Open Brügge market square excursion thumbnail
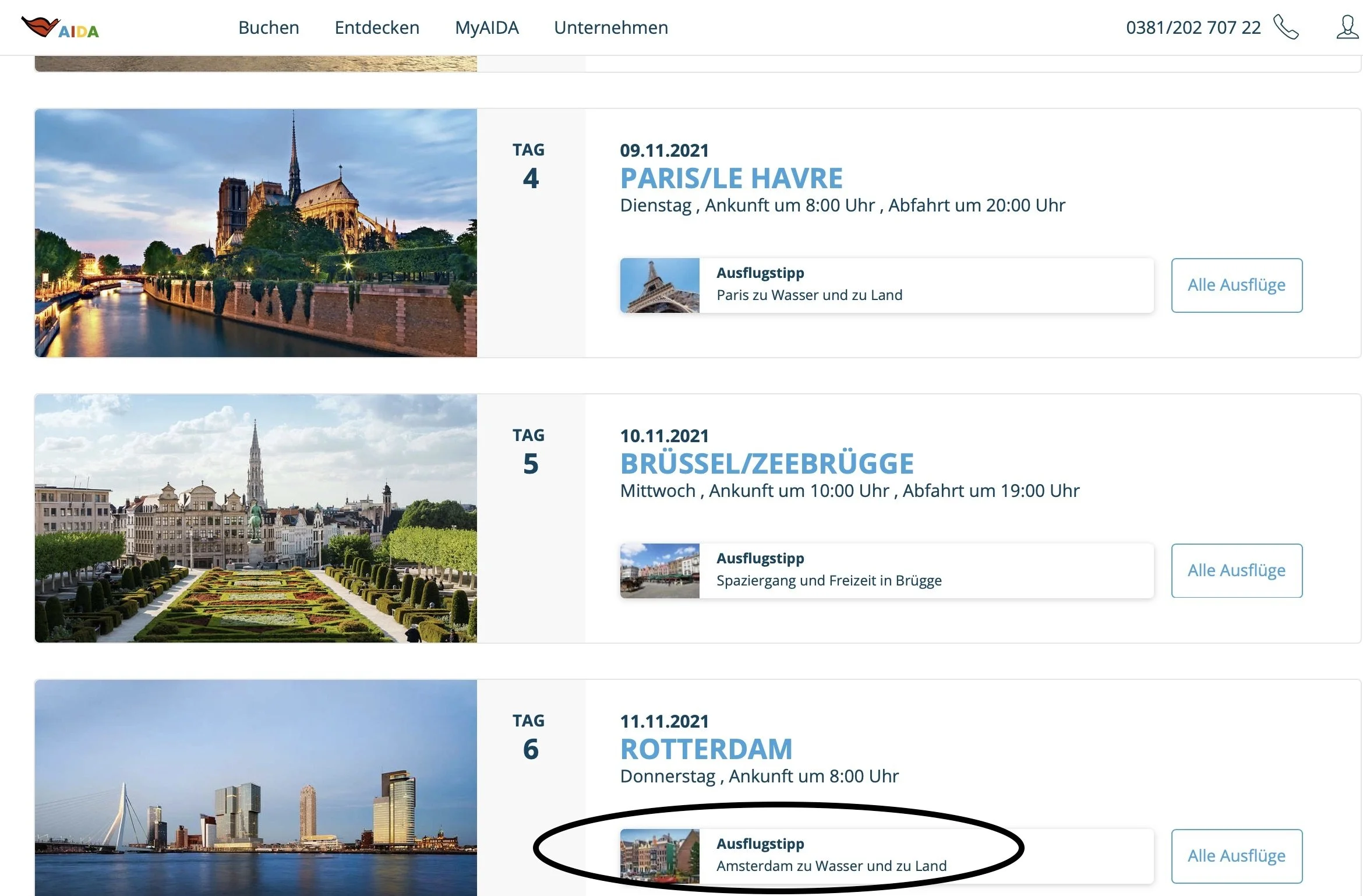 [659, 571]
